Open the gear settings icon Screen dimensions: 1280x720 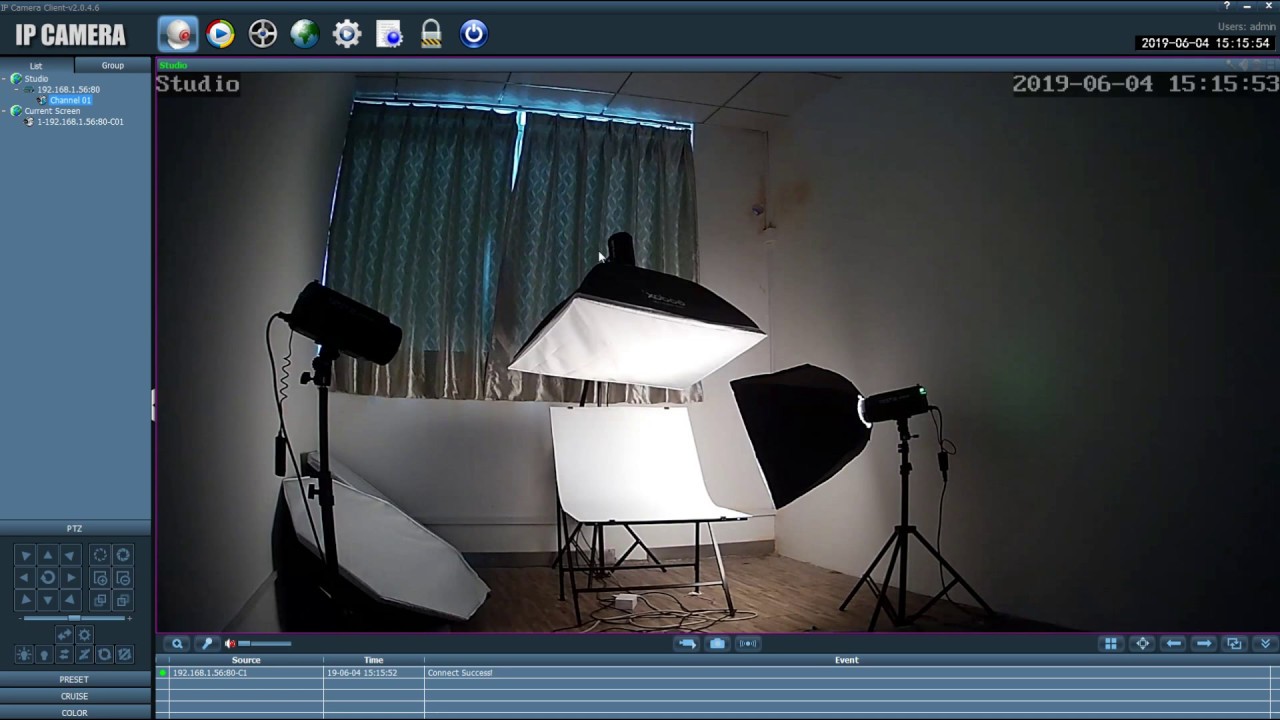pyautogui.click(x=346, y=34)
